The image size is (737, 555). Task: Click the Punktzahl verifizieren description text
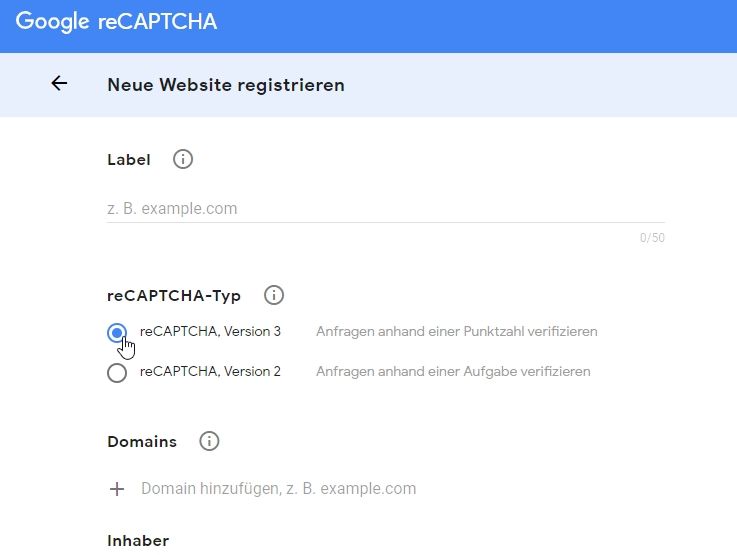[x=456, y=331]
